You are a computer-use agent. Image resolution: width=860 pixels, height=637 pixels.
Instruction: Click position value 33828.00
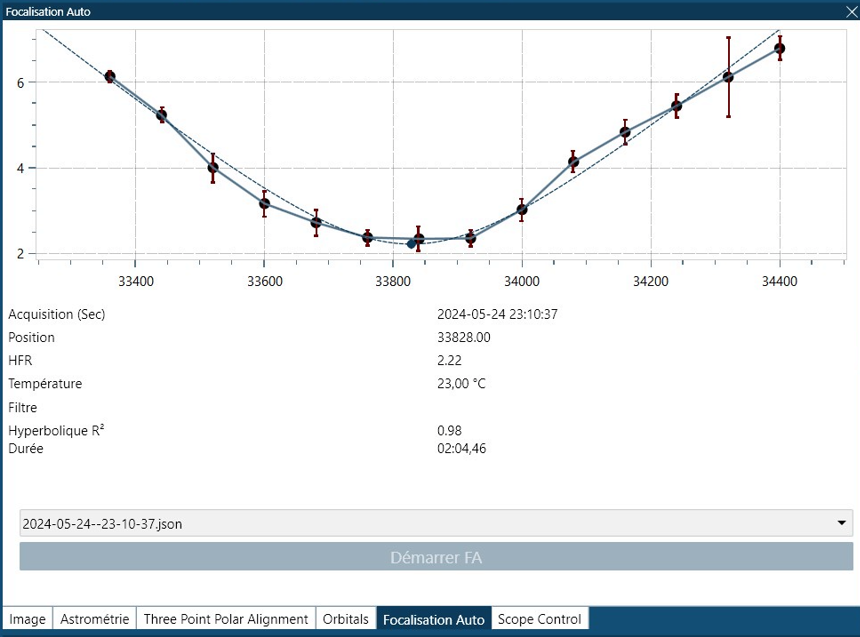463,337
